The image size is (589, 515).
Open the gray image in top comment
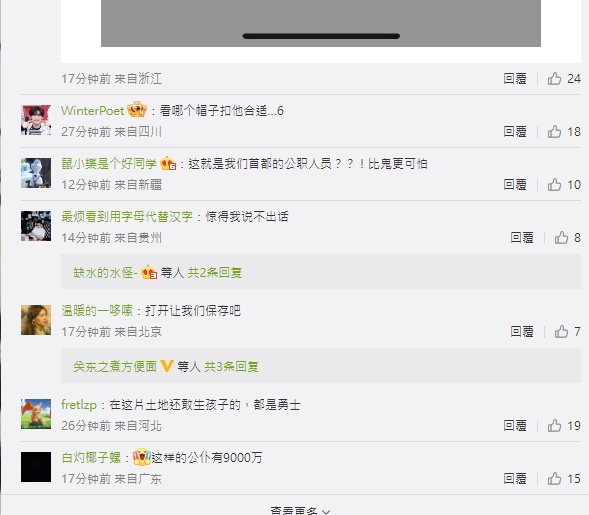[x=321, y=23]
